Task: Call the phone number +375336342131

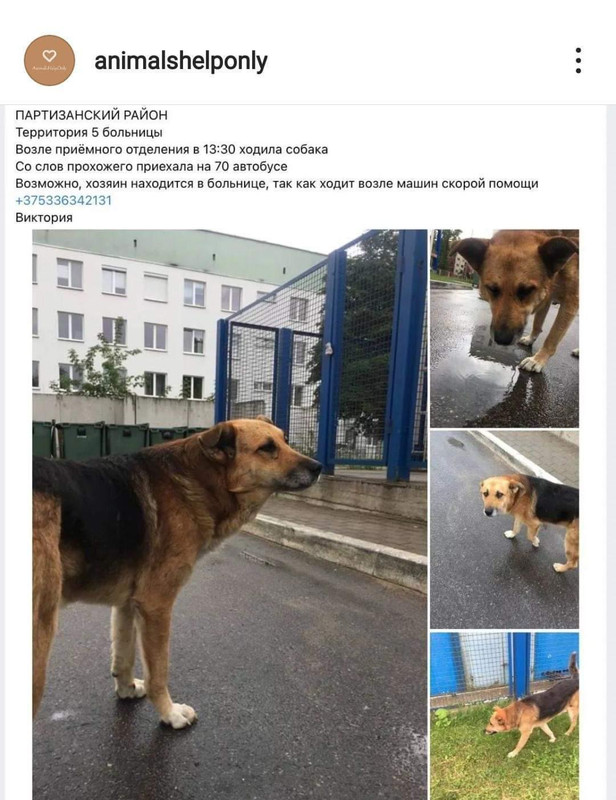Action: pos(63,200)
